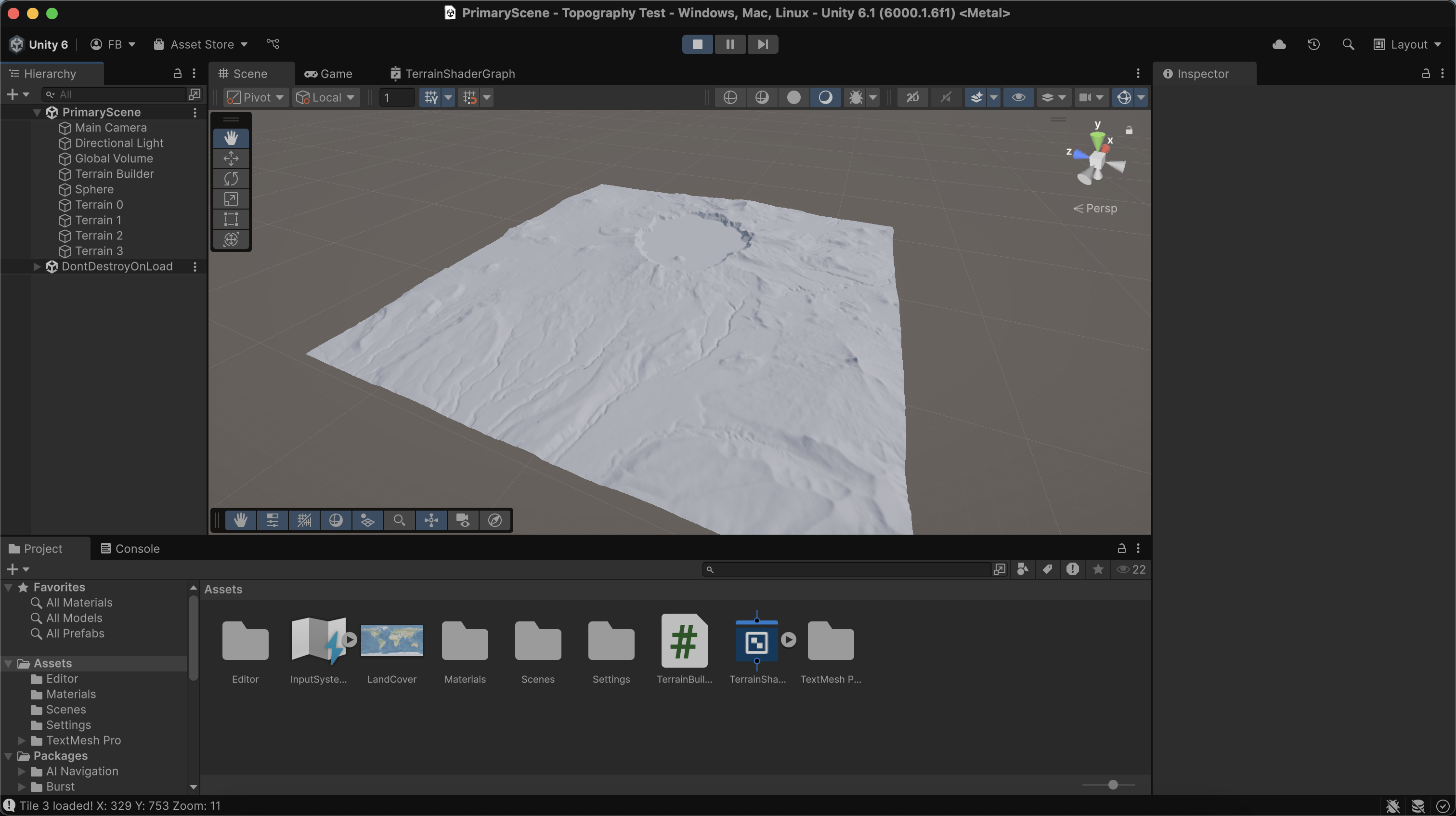Select the Move tool in the scene toolbar
The height and width of the screenshot is (816, 1456).
pyautogui.click(x=231, y=158)
